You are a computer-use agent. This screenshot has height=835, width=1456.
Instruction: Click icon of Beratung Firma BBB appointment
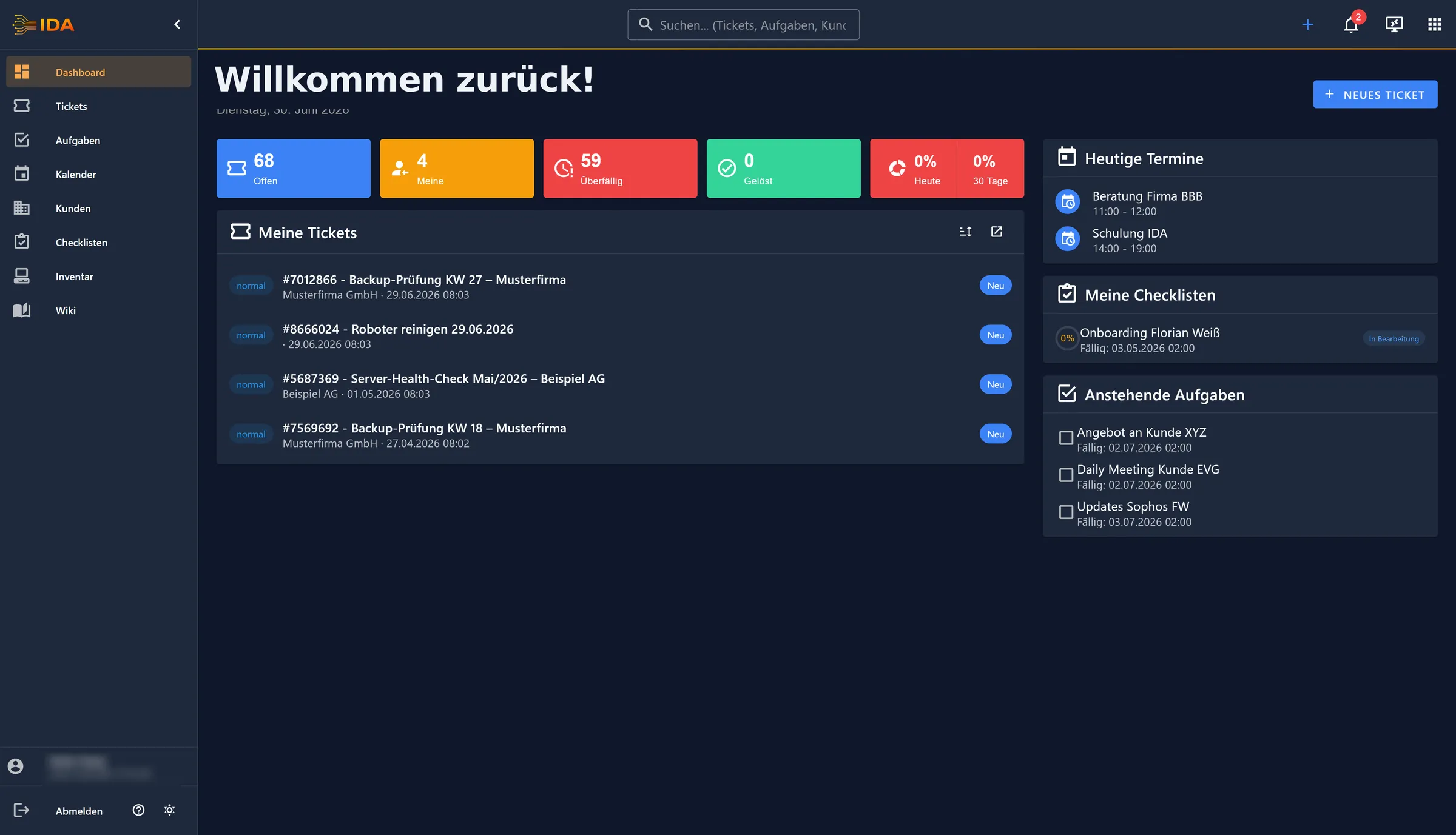click(1068, 202)
